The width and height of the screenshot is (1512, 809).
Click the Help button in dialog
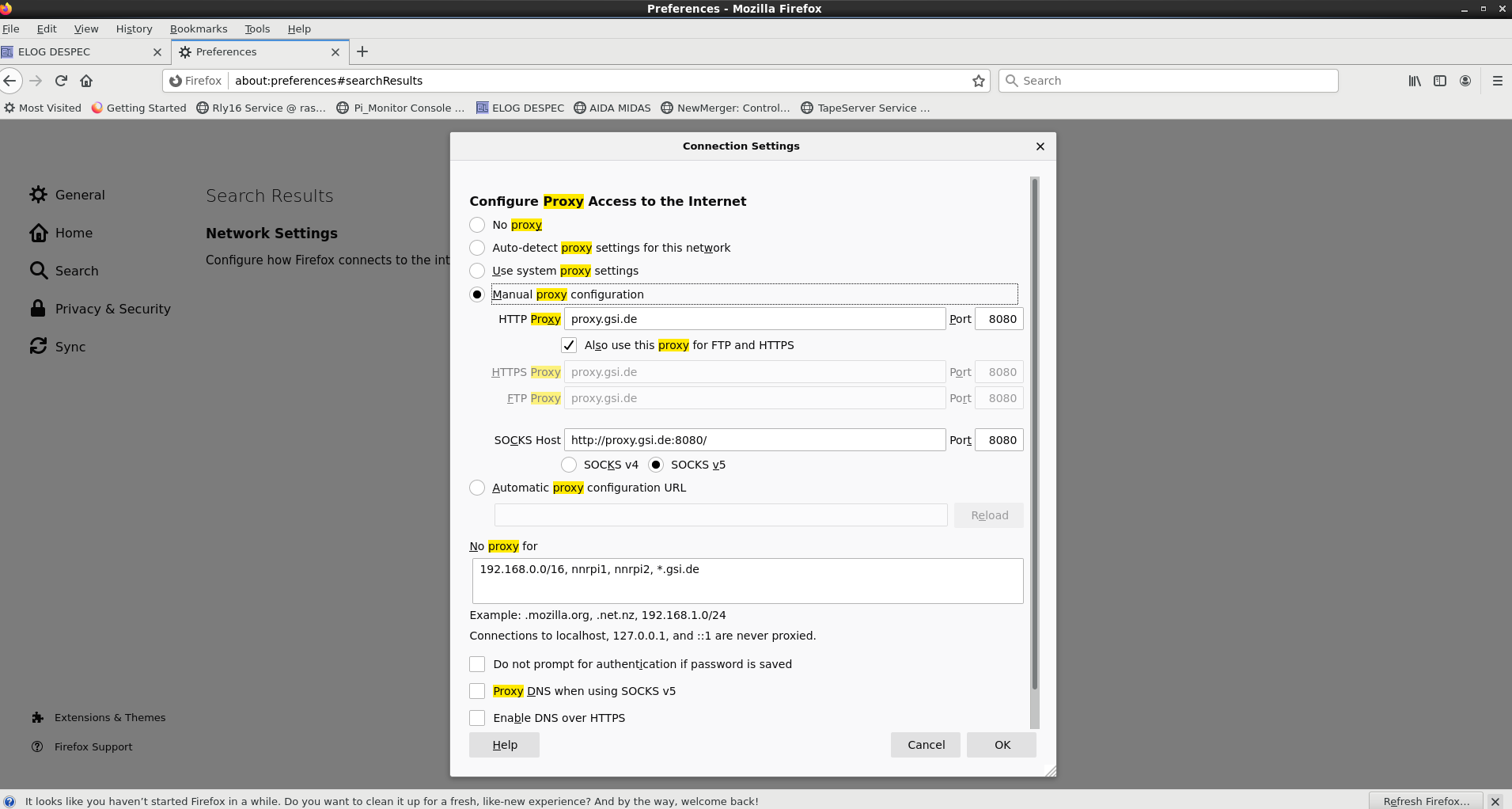[505, 745]
